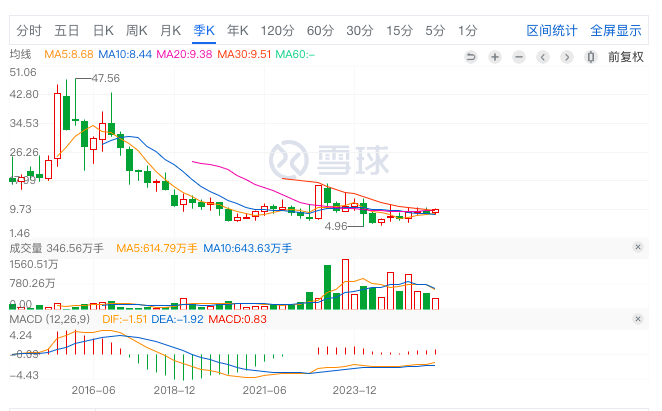Select the 年K tab
Viewport: 662px width, 411px height.
point(238,30)
